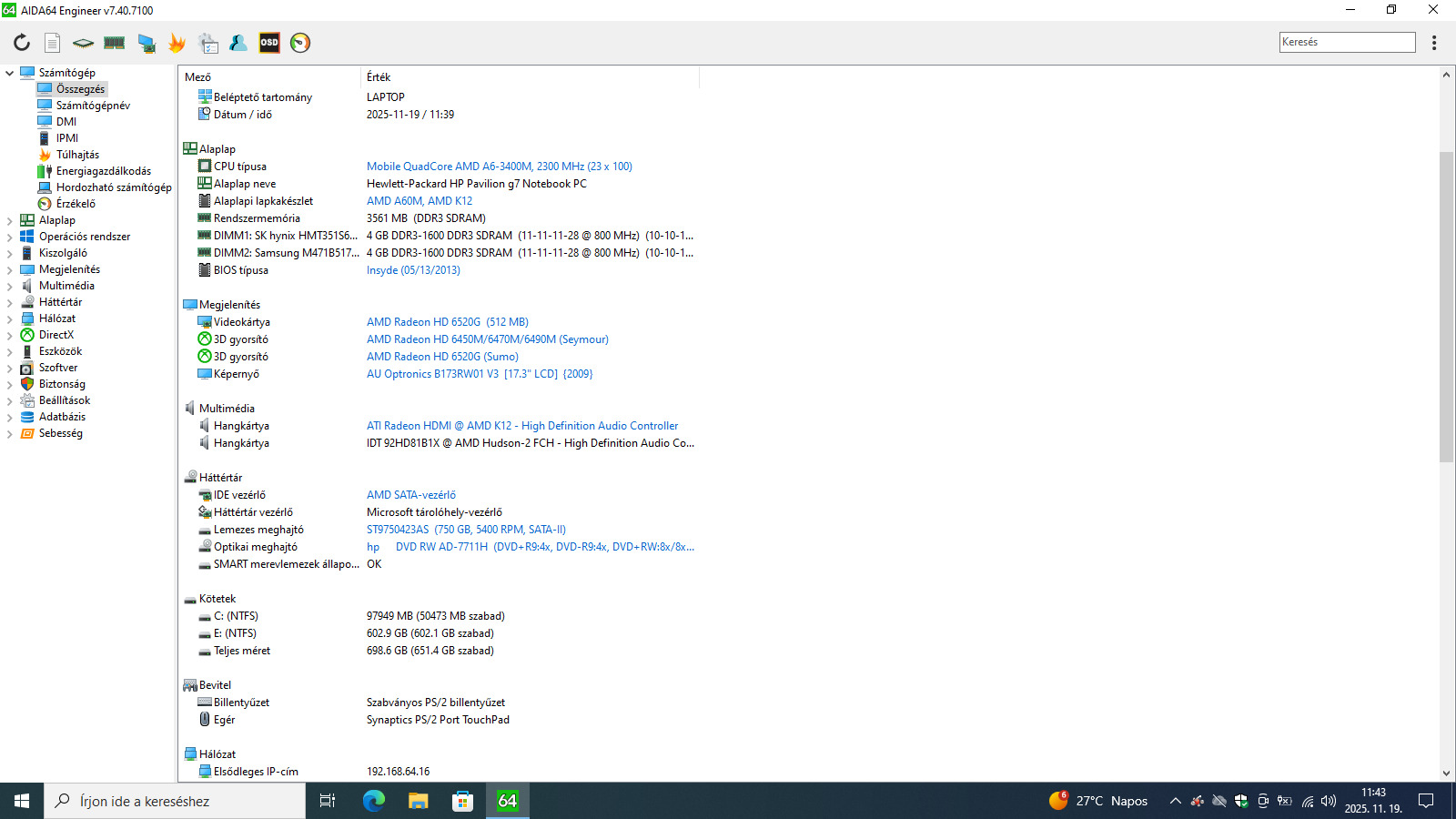Open the OSD panel toolbar icon

click(x=269, y=43)
